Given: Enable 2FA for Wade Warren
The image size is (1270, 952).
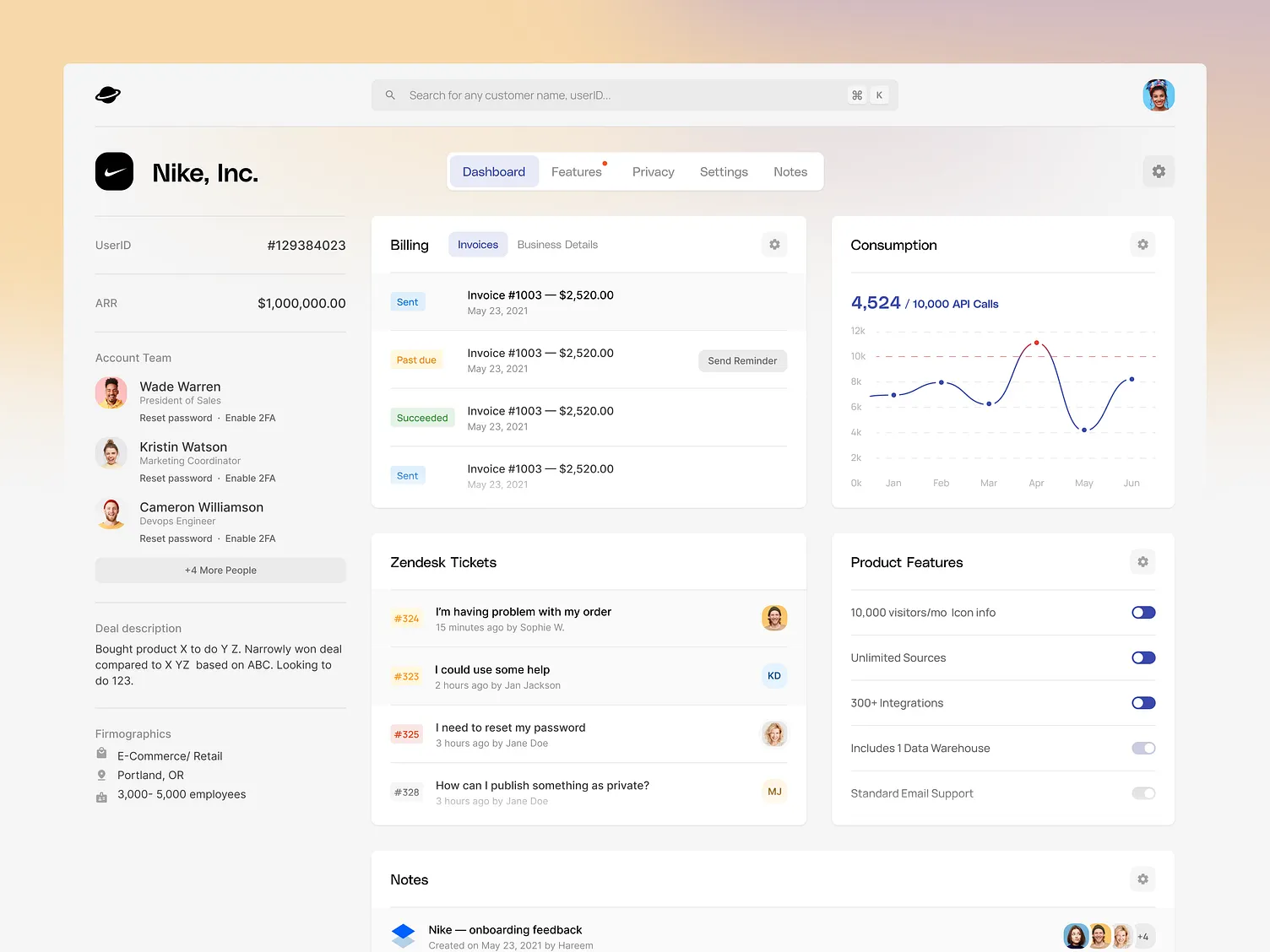Looking at the screenshot, I should 250,419.
